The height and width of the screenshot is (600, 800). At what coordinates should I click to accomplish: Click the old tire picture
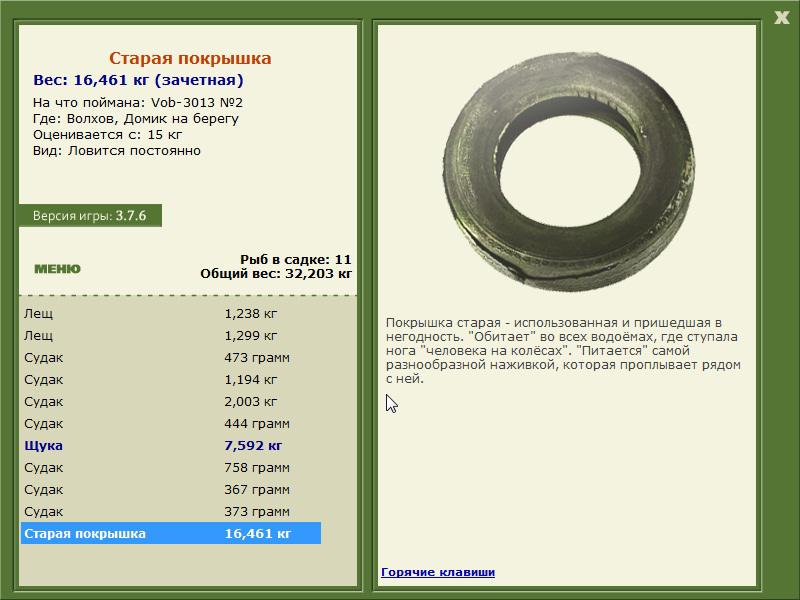pyautogui.click(x=569, y=171)
